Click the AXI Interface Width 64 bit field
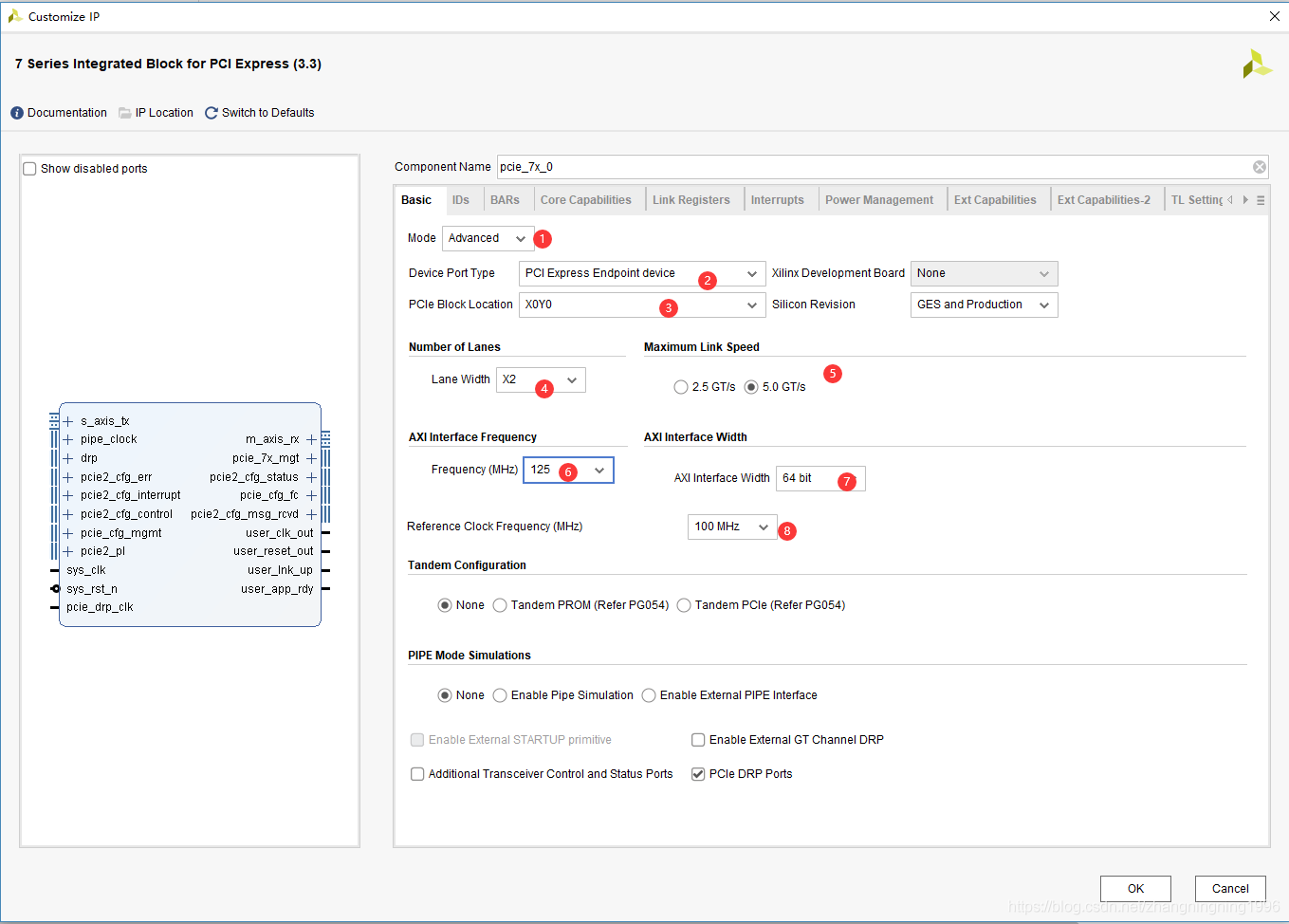This screenshot has width=1289, height=924. (820, 478)
